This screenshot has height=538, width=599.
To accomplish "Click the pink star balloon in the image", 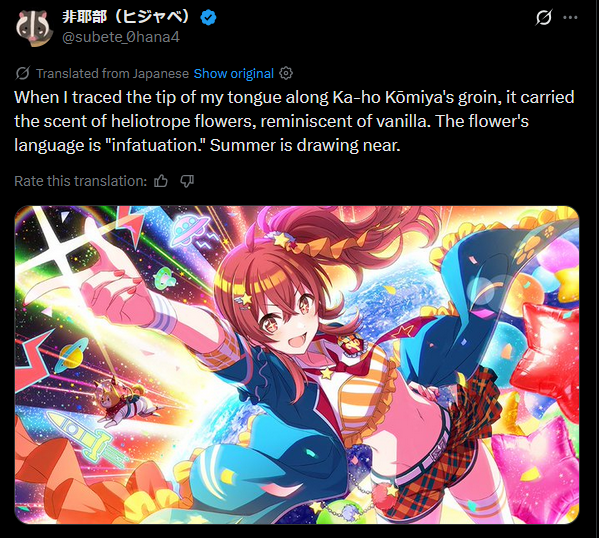I will point(535,464).
